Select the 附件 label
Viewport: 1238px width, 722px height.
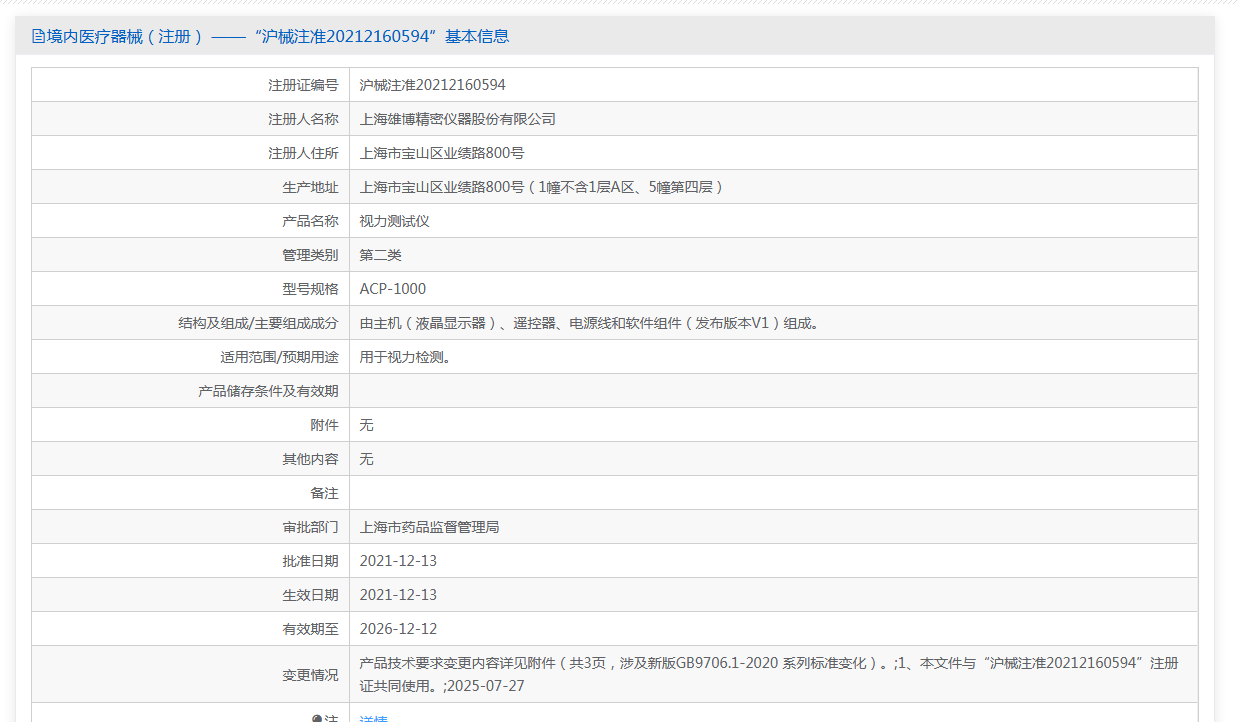[x=324, y=425]
